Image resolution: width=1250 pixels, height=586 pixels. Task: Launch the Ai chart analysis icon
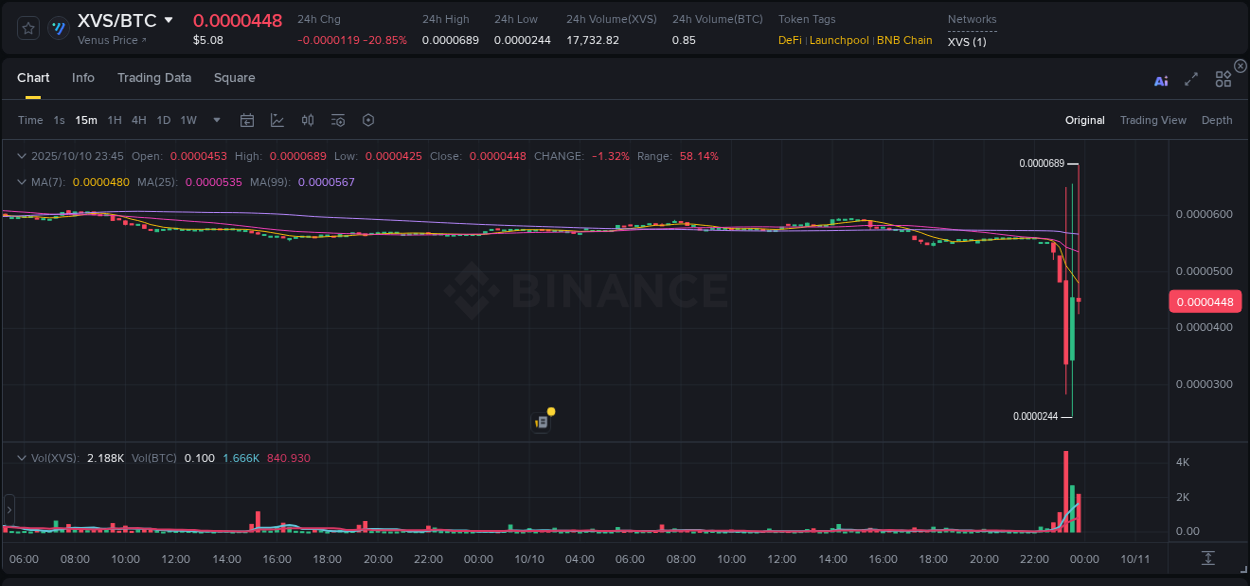(x=1161, y=81)
